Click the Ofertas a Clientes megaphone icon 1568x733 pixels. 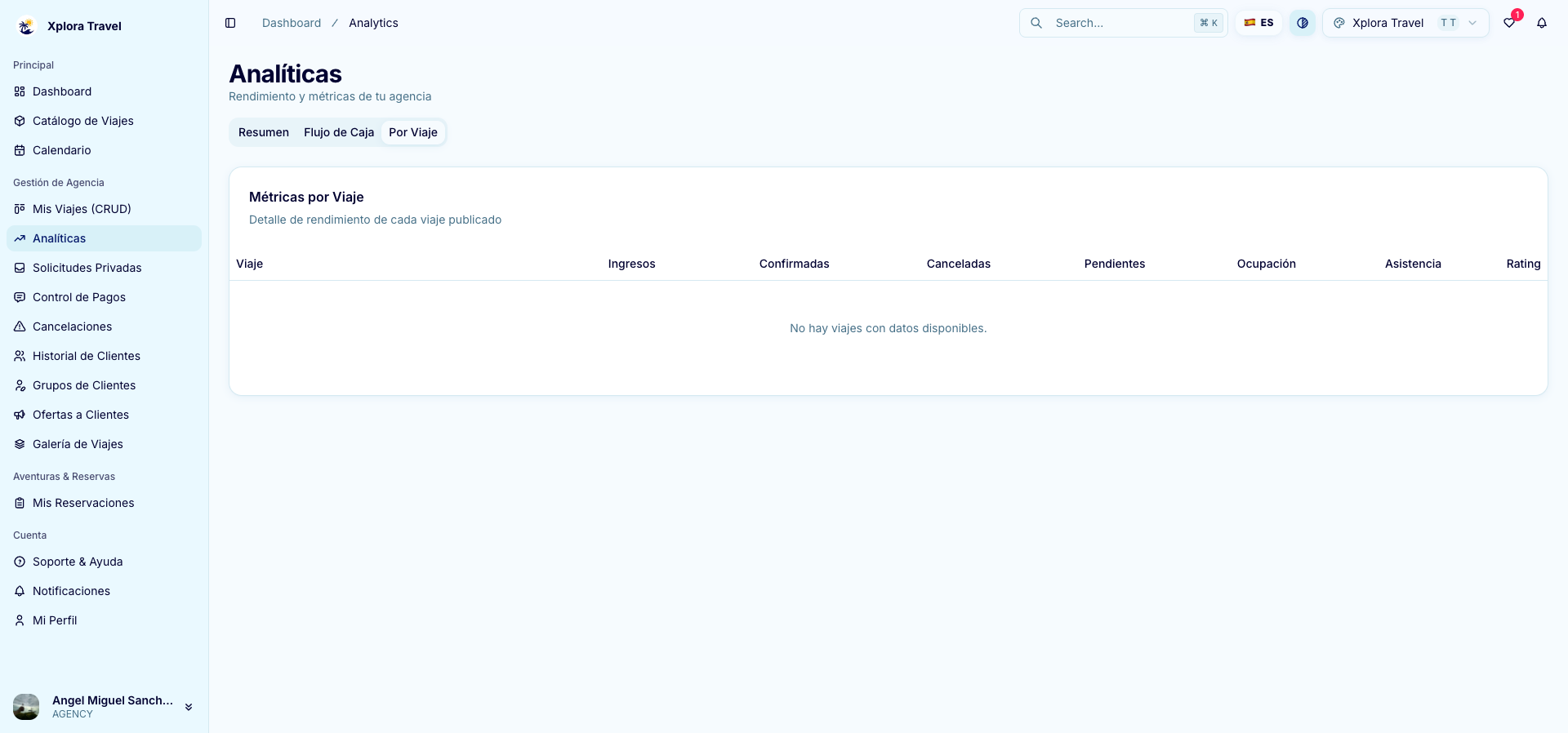click(x=20, y=415)
